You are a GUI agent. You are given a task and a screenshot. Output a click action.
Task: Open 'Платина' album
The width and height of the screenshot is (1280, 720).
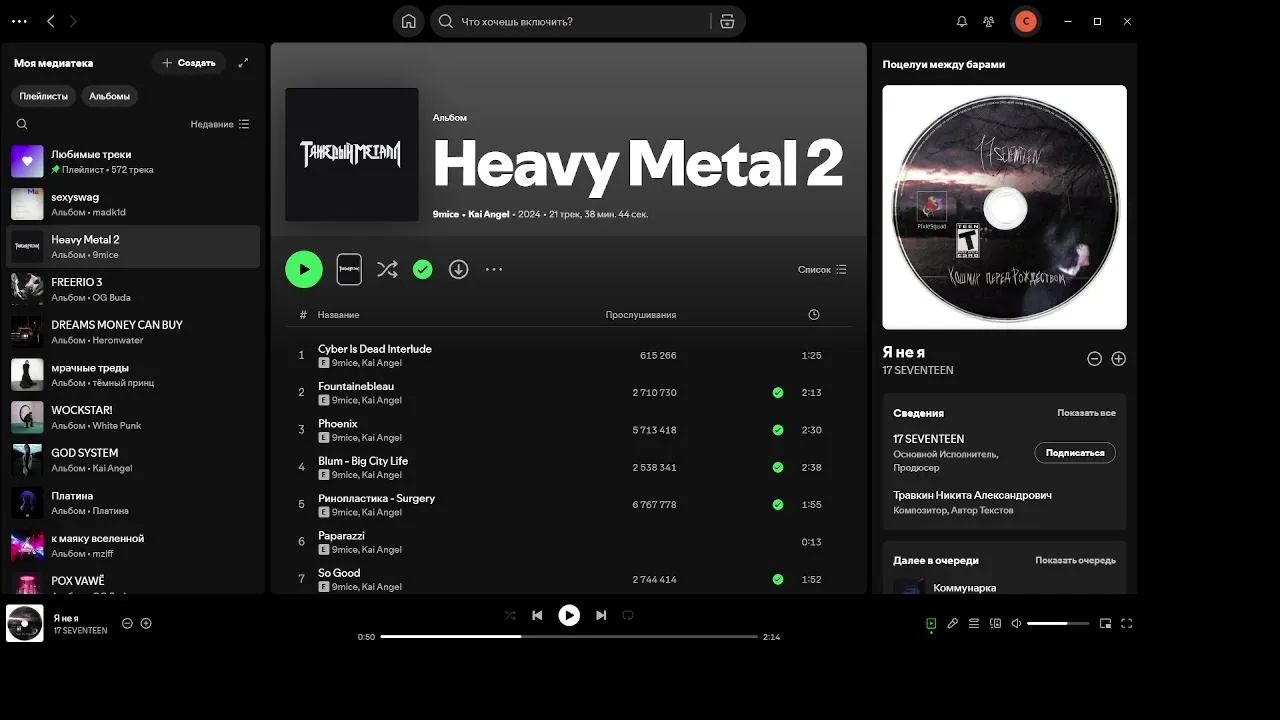point(133,503)
